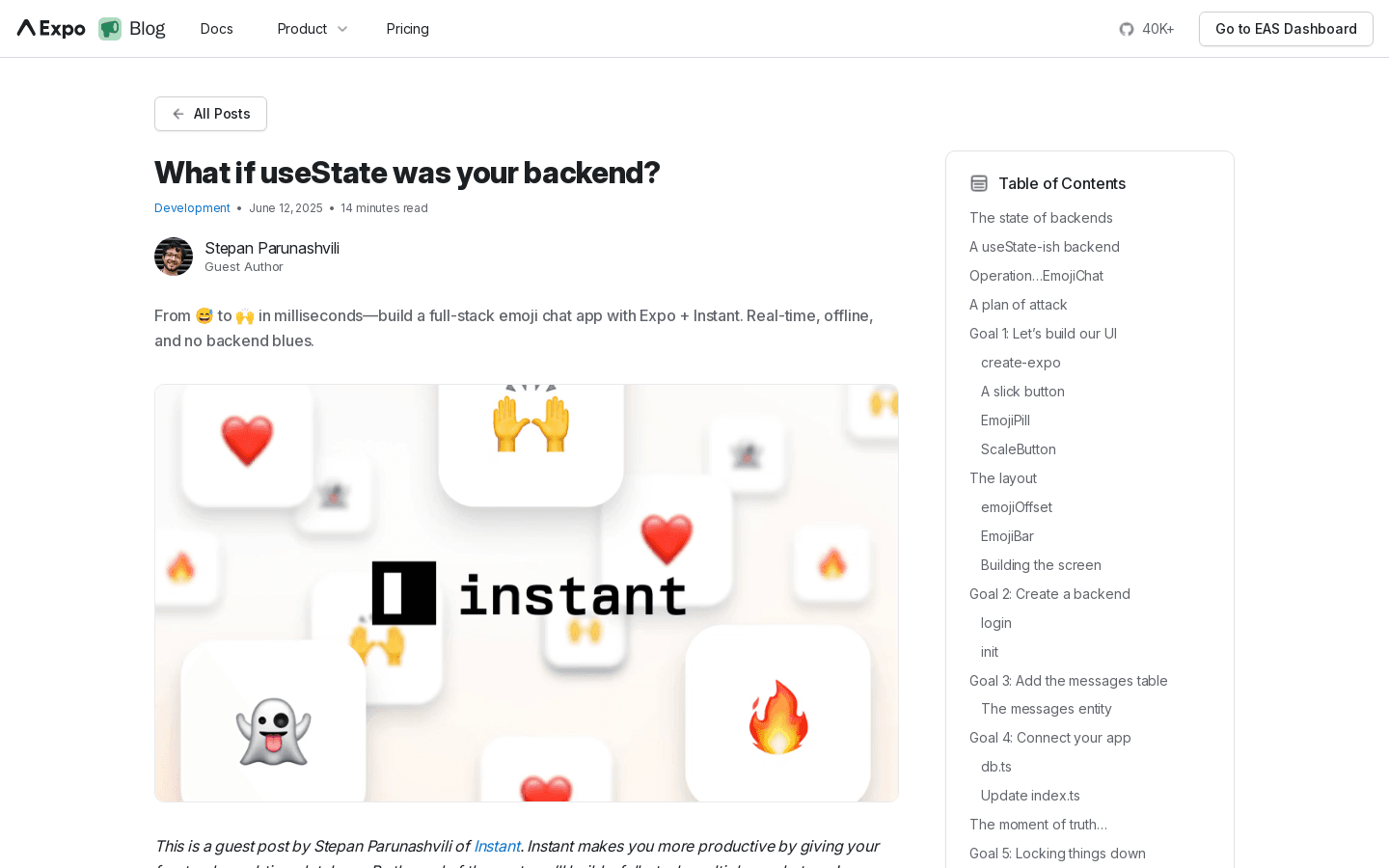The height and width of the screenshot is (868, 1389).
Task: Jump to ScaleButton section
Action: coord(1019,449)
